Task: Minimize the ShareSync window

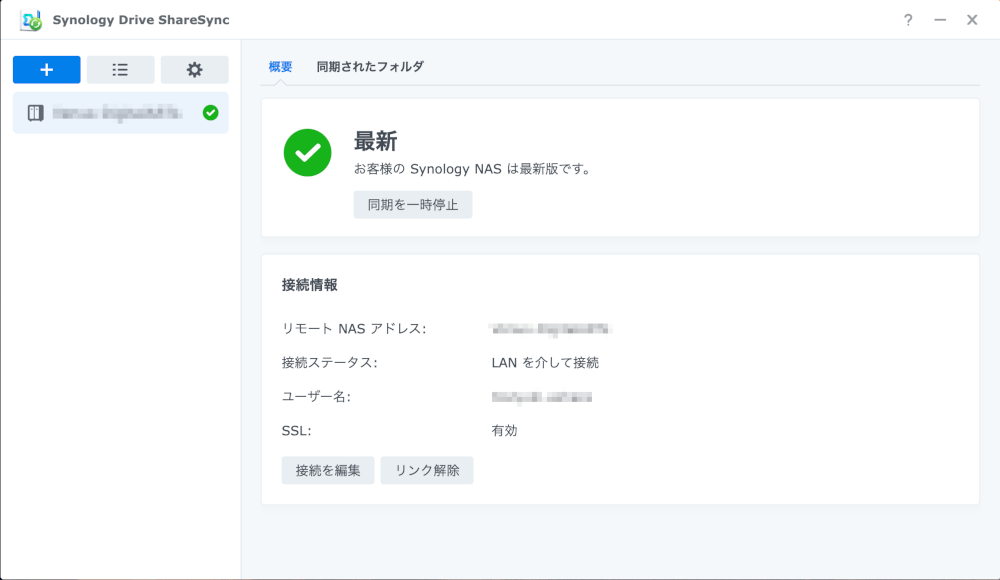Action: 940,20
